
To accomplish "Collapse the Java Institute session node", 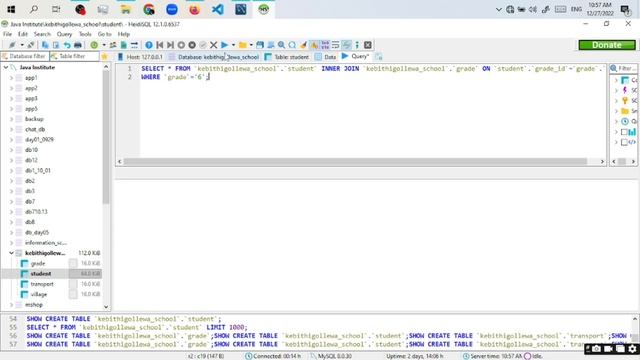I will click(x=6, y=67).
